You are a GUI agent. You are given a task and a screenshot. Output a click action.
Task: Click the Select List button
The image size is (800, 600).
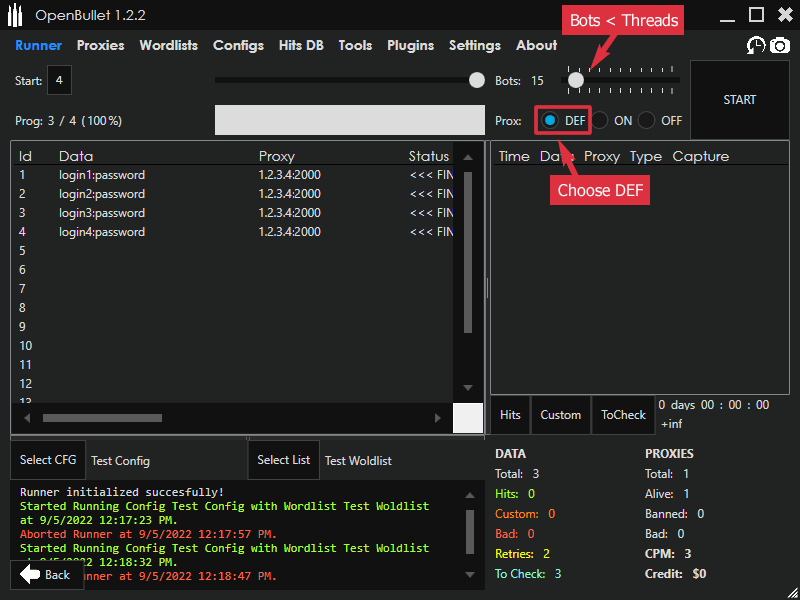pos(284,460)
